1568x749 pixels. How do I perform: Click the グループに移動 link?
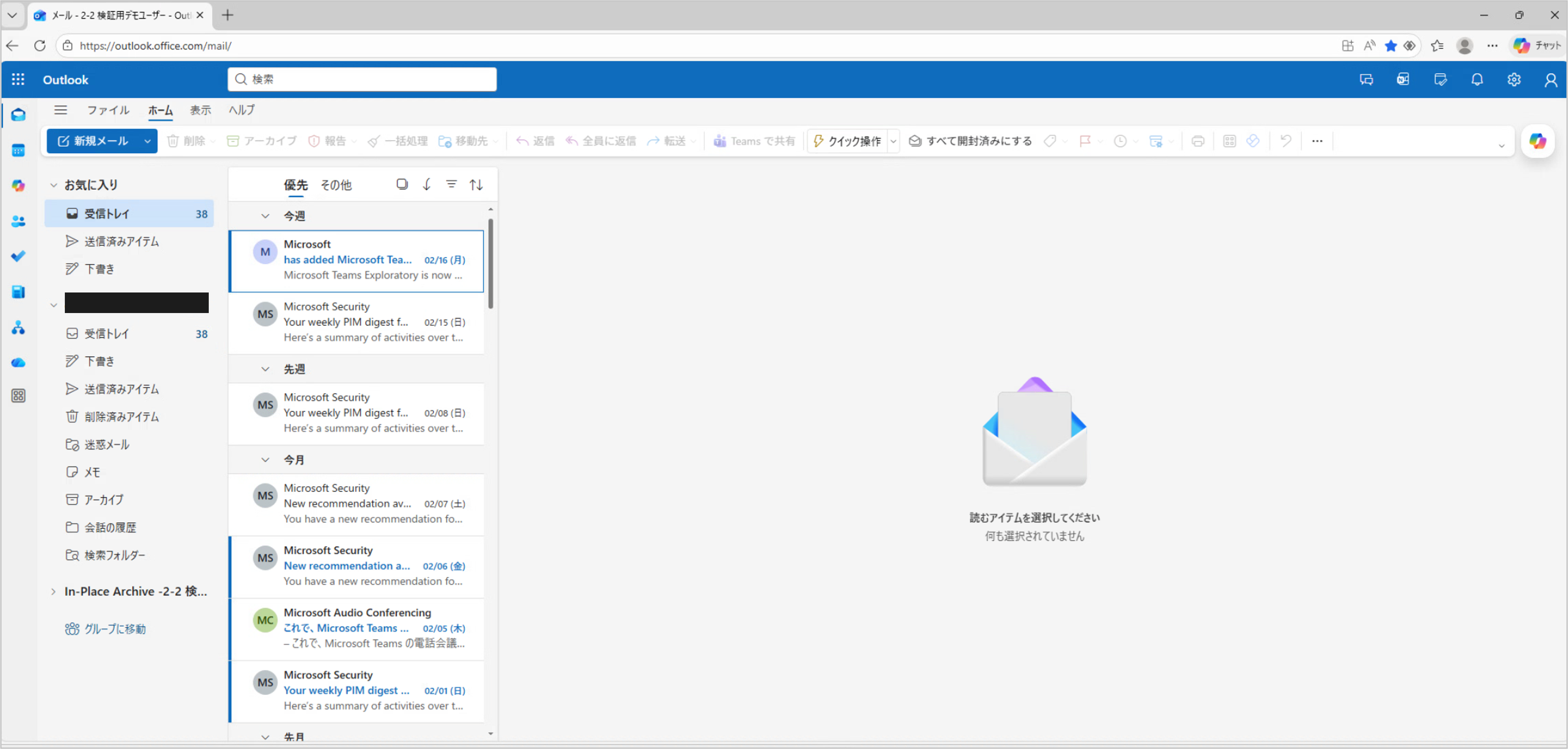point(114,629)
